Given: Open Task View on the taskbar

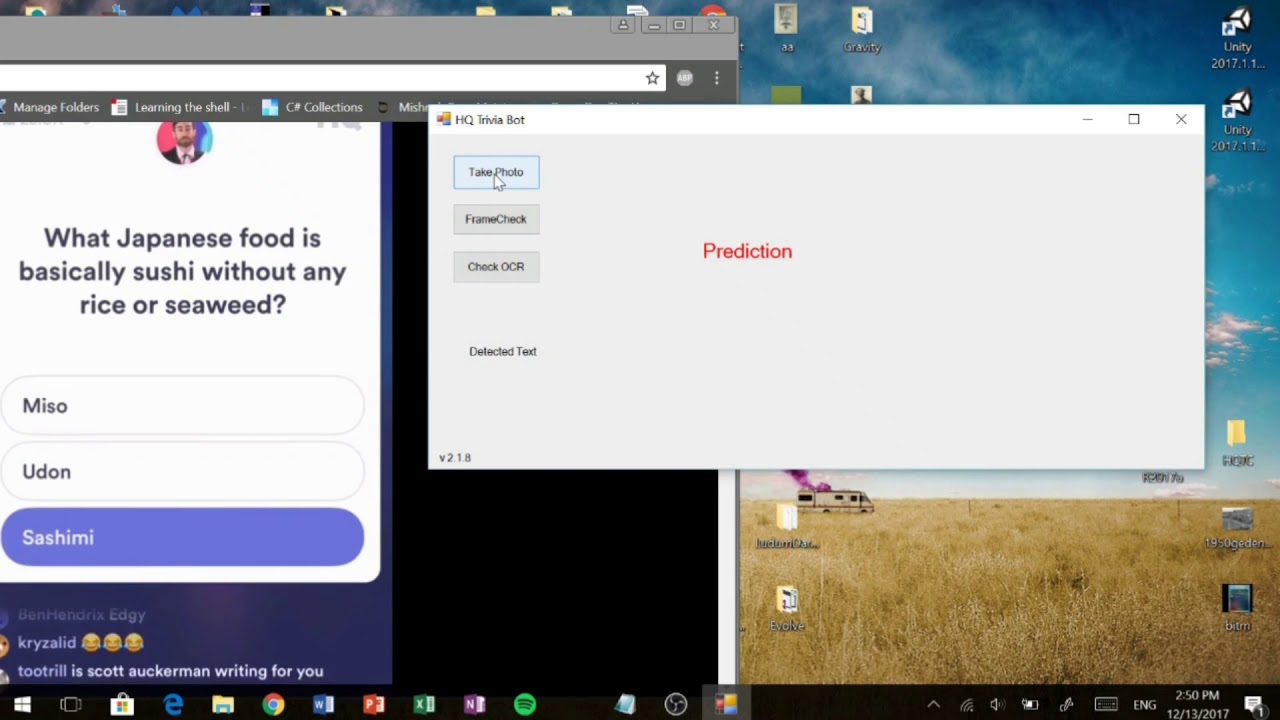Looking at the screenshot, I should [71, 705].
